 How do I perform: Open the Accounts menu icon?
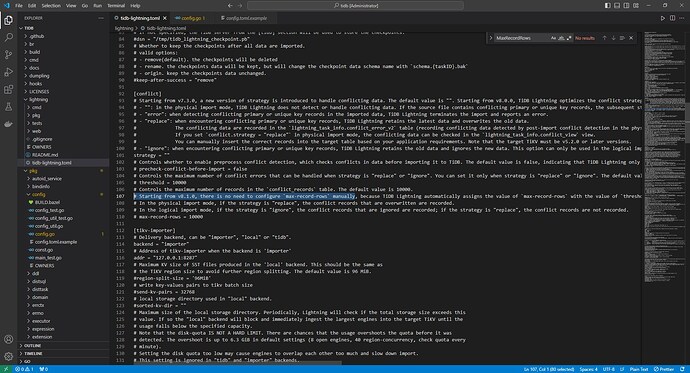[8, 339]
